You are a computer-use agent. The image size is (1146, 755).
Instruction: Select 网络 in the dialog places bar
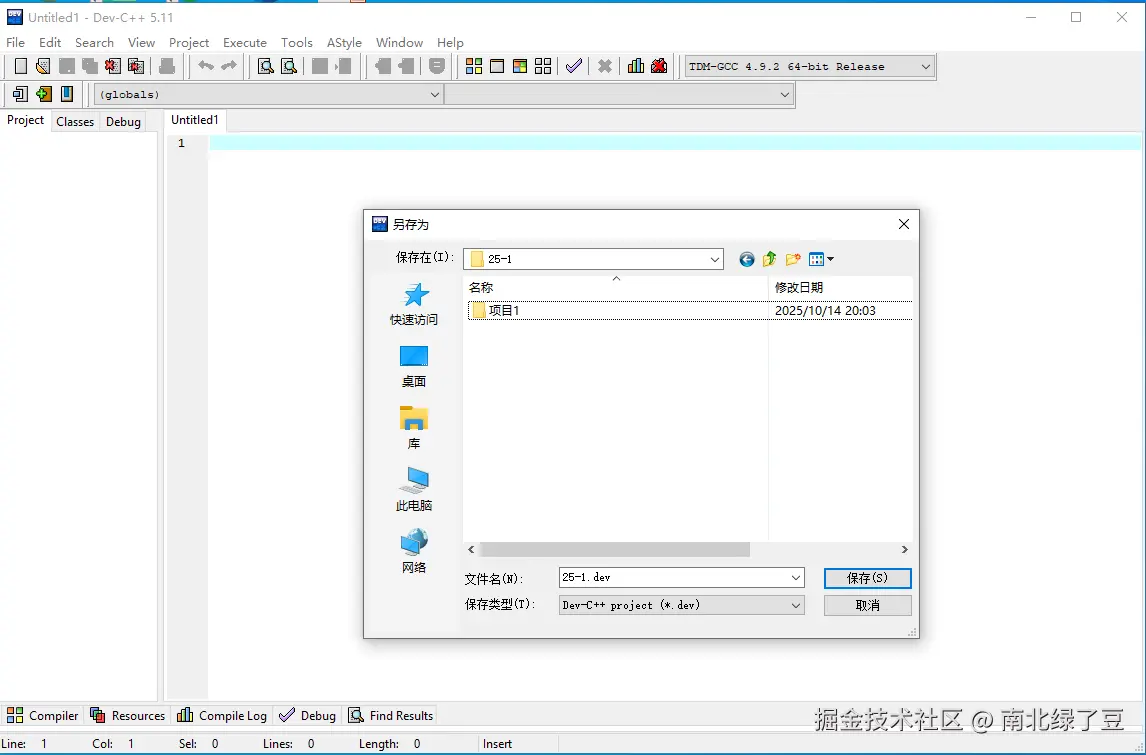point(414,552)
